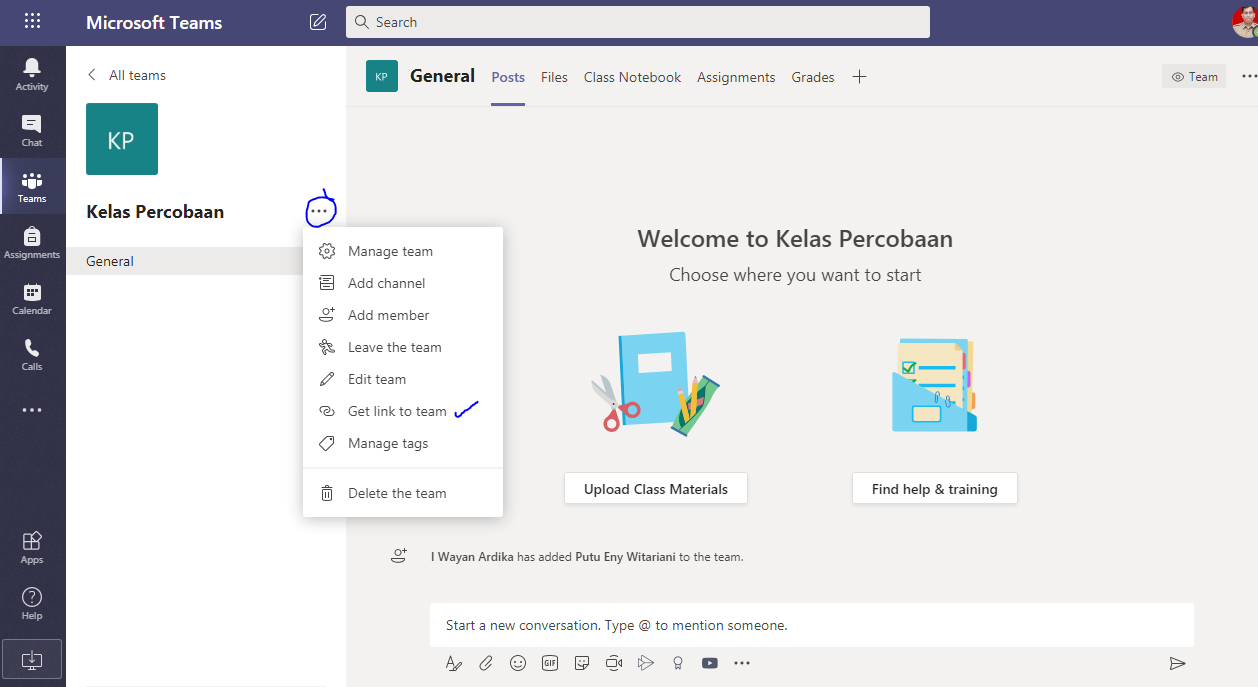Open the Apps icon in sidebar
1258x687 pixels.
tap(32, 543)
